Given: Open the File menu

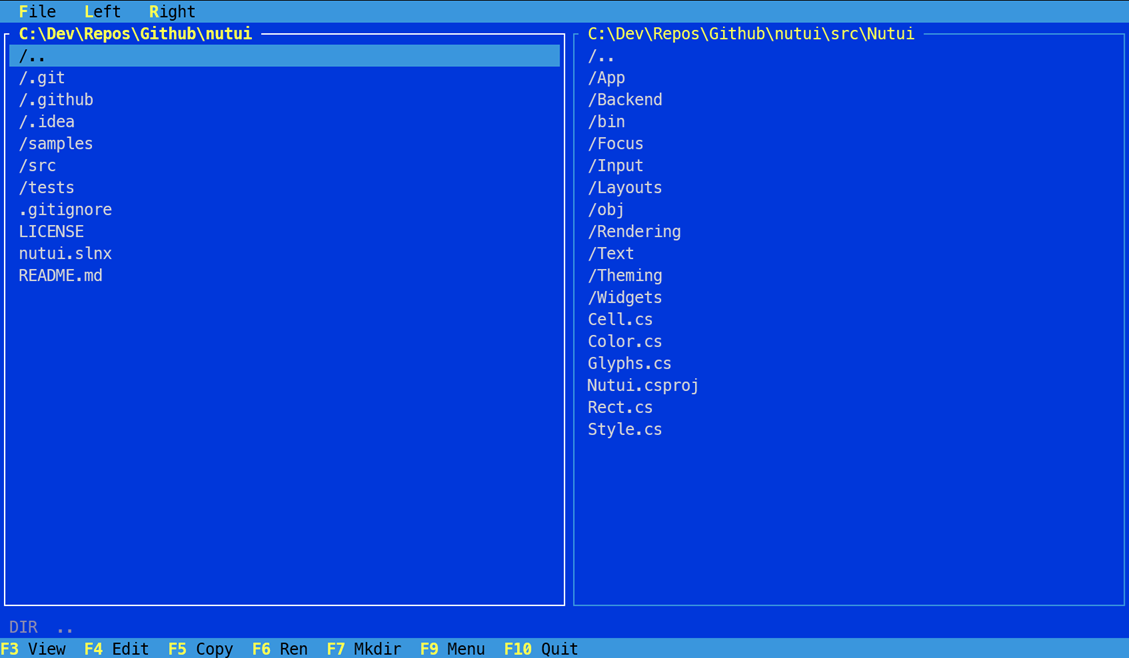Looking at the screenshot, I should (x=37, y=12).
